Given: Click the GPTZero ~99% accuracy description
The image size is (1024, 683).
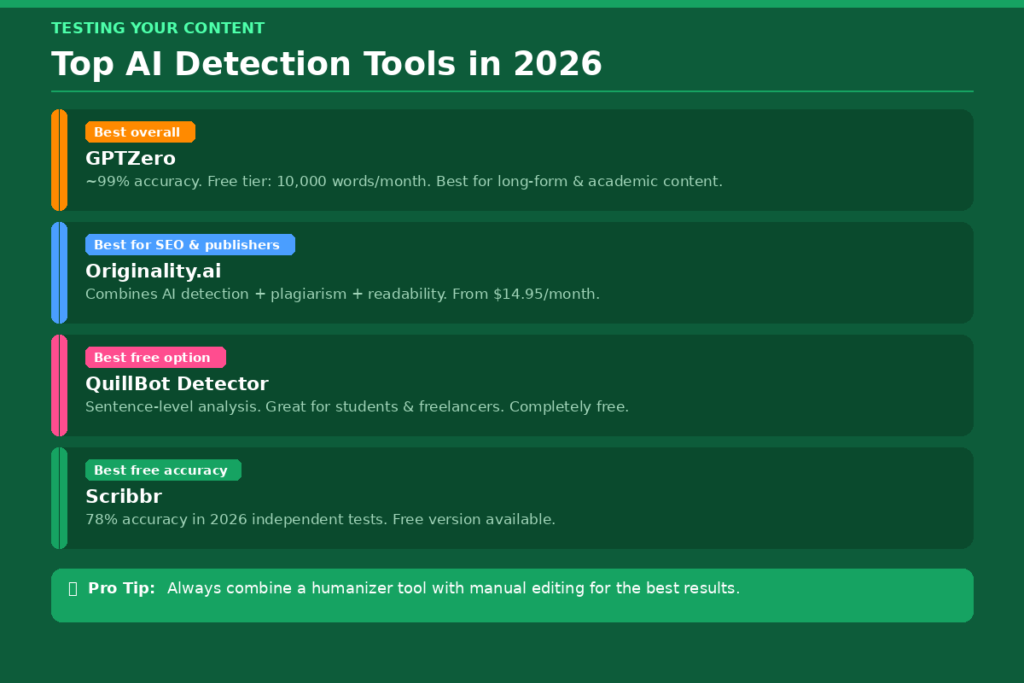Looking at the screenshot, I should pyautogui.click(x=404, y=181).
